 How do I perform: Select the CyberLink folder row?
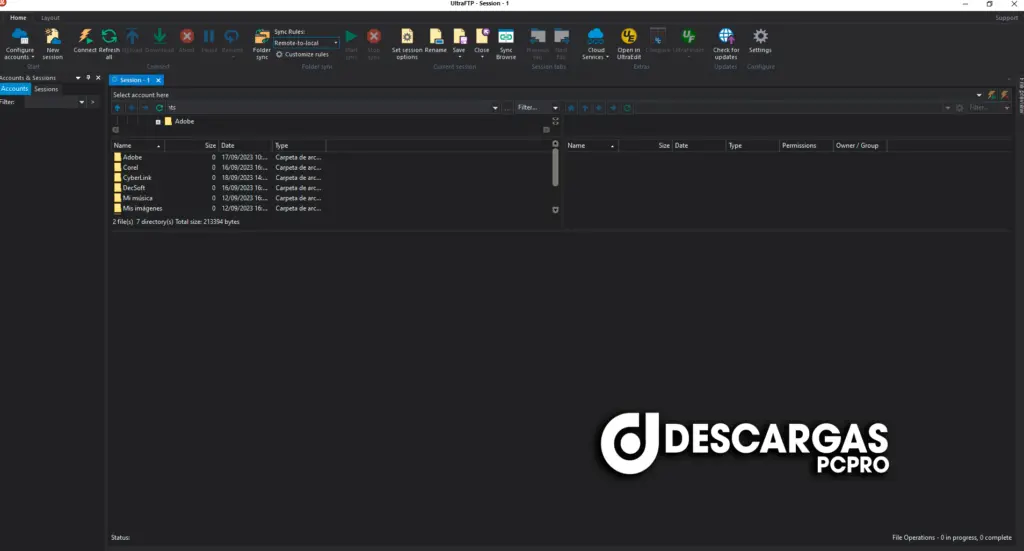[x=217, y=178]
